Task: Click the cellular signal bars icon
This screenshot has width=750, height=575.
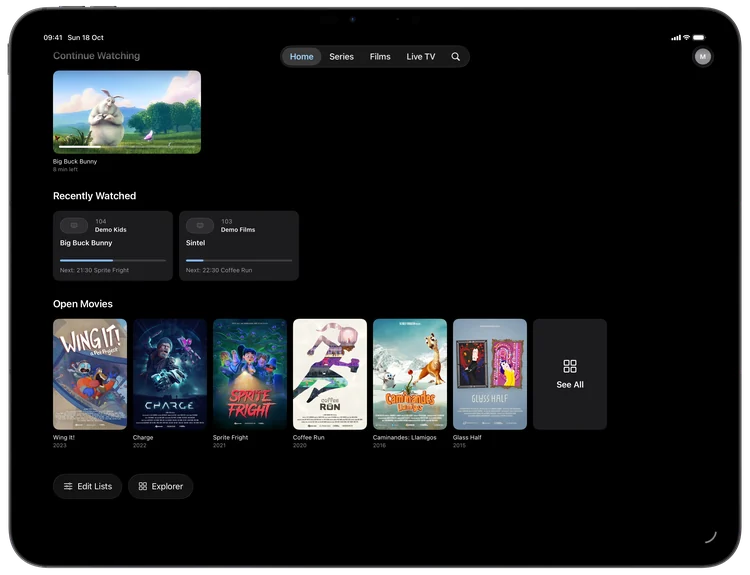Action: [676, 37]
